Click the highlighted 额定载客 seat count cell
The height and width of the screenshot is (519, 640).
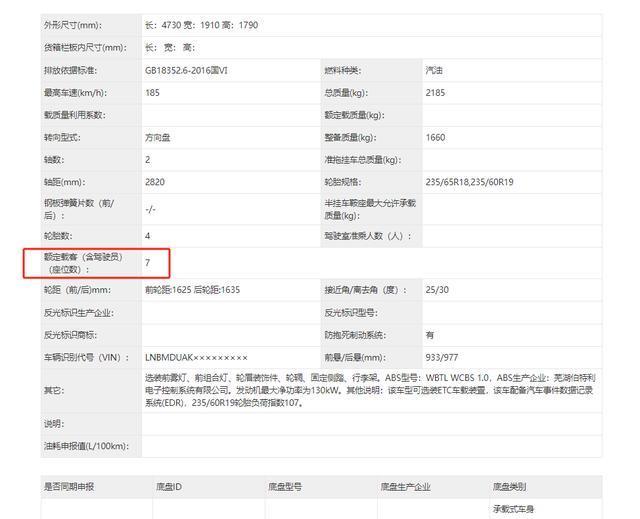pos(149,262)
